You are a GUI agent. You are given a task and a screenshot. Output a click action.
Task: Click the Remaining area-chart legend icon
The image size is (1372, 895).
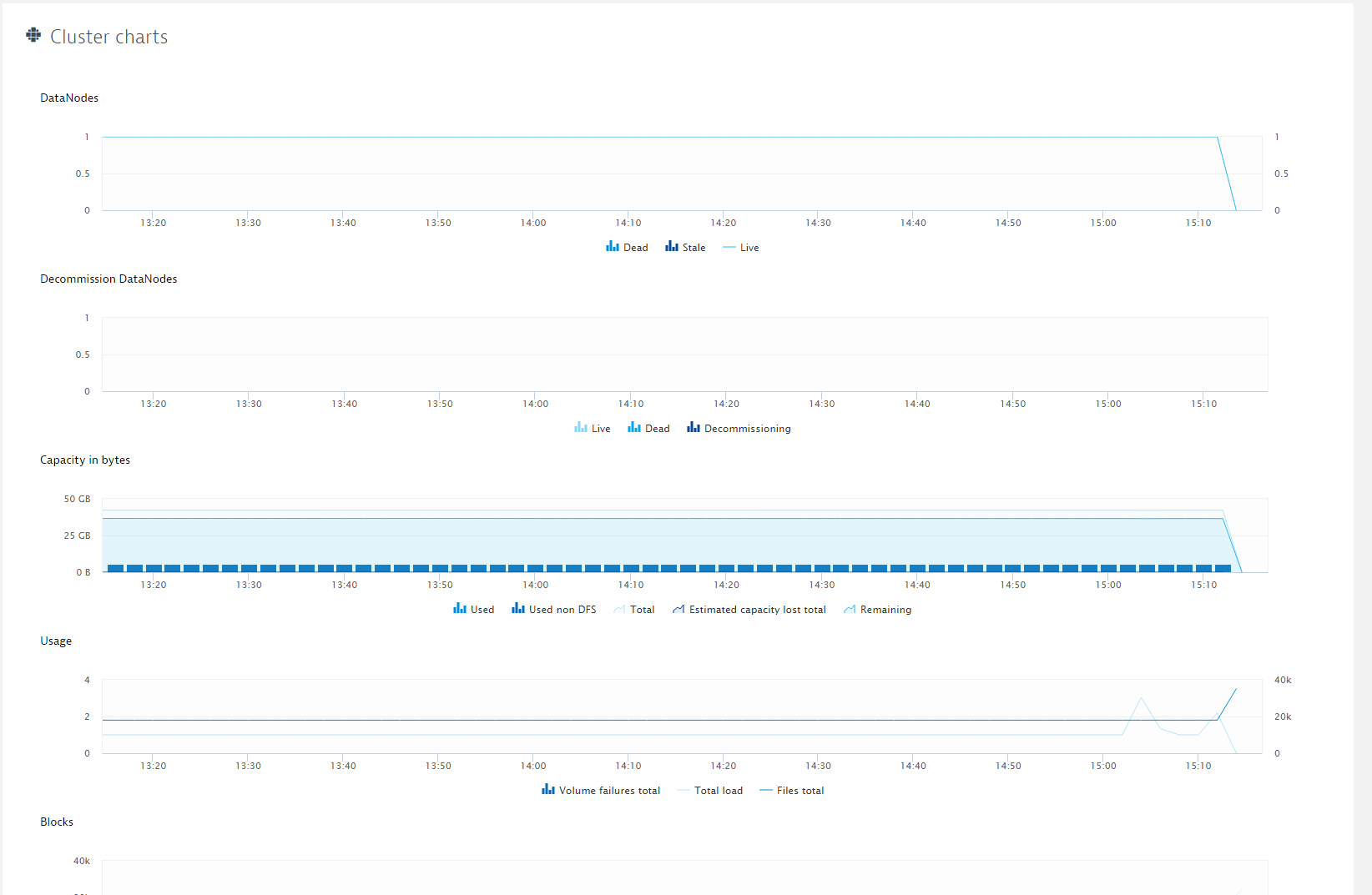[x=850, y=610]
